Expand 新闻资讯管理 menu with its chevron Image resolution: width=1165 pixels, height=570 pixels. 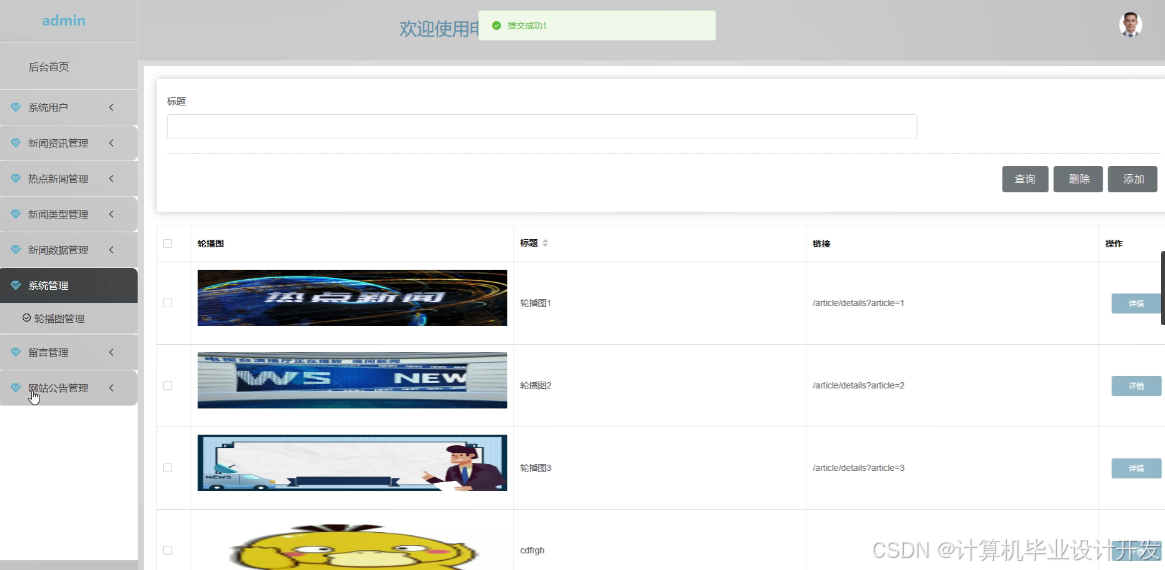[111, 143]
